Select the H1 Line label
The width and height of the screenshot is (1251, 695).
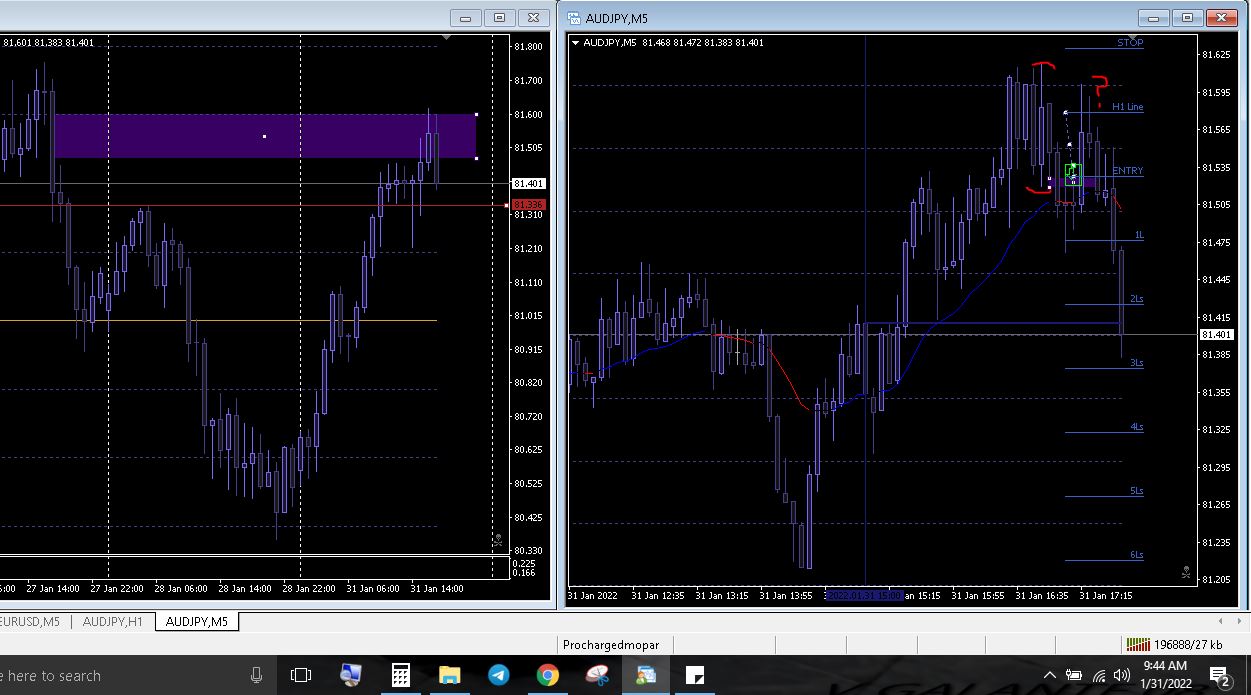(1127, 107)
